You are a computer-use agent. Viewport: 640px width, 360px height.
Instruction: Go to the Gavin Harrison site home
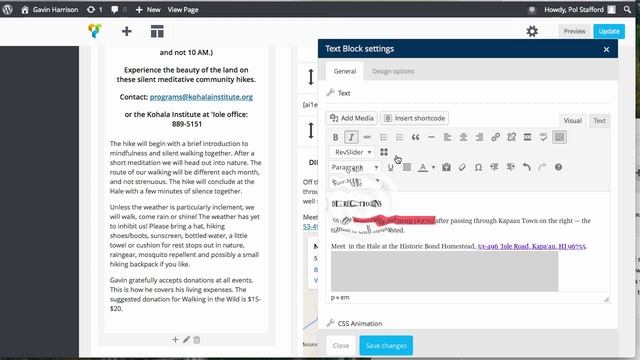[49, 9]
